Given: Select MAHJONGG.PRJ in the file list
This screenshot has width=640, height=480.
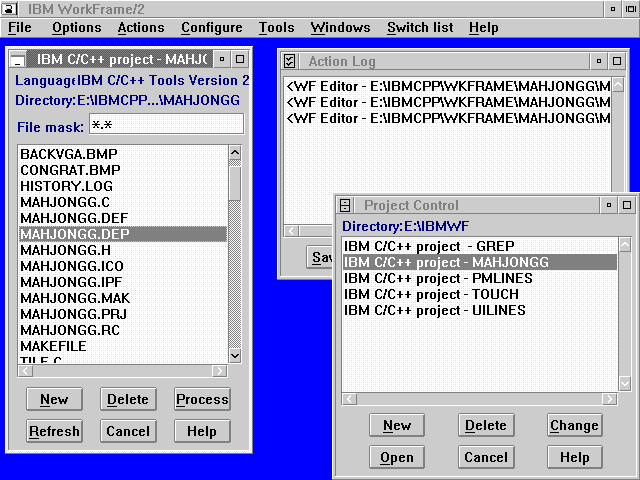Looking at the screenshot, I should click(x=123, y=314).
